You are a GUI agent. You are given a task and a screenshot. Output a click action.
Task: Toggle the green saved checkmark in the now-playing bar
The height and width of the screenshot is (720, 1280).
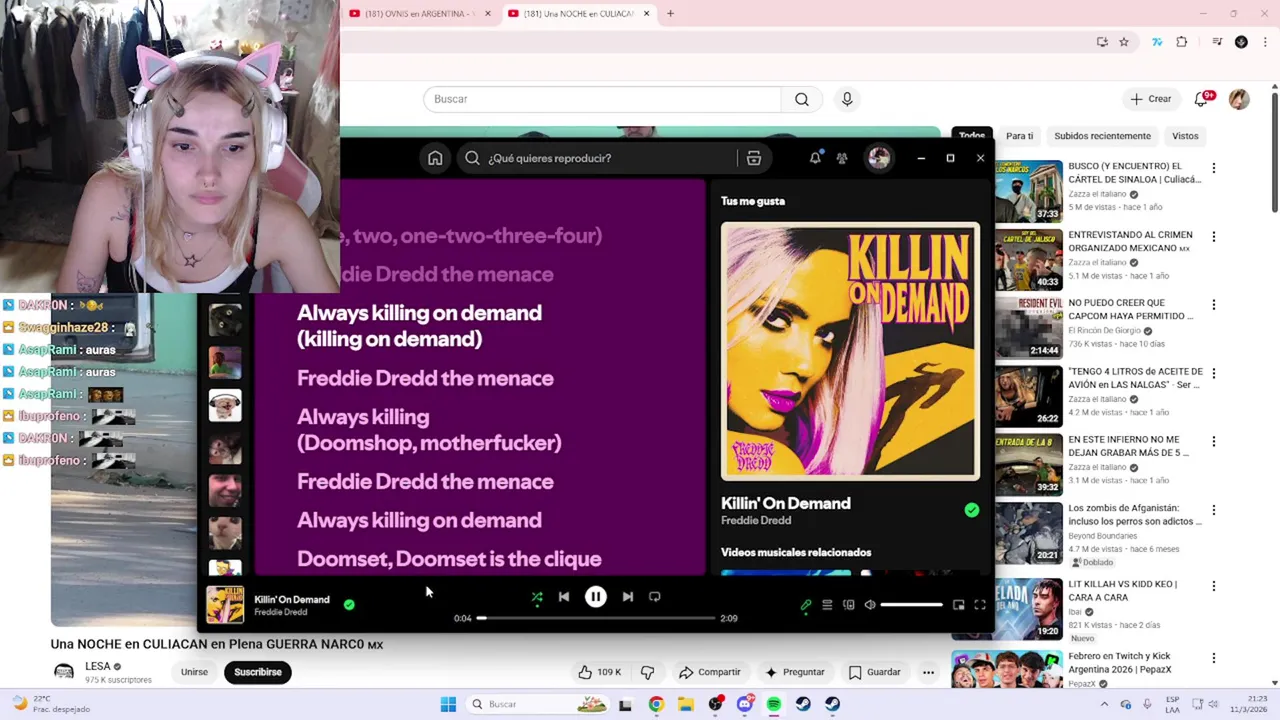[349, 605]
